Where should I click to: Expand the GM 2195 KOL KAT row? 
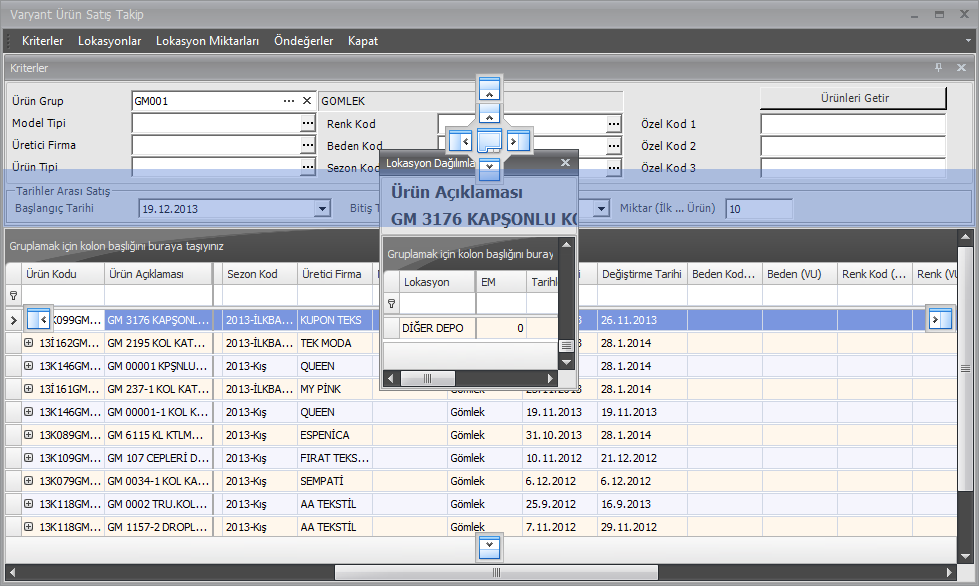click(29, 343)
